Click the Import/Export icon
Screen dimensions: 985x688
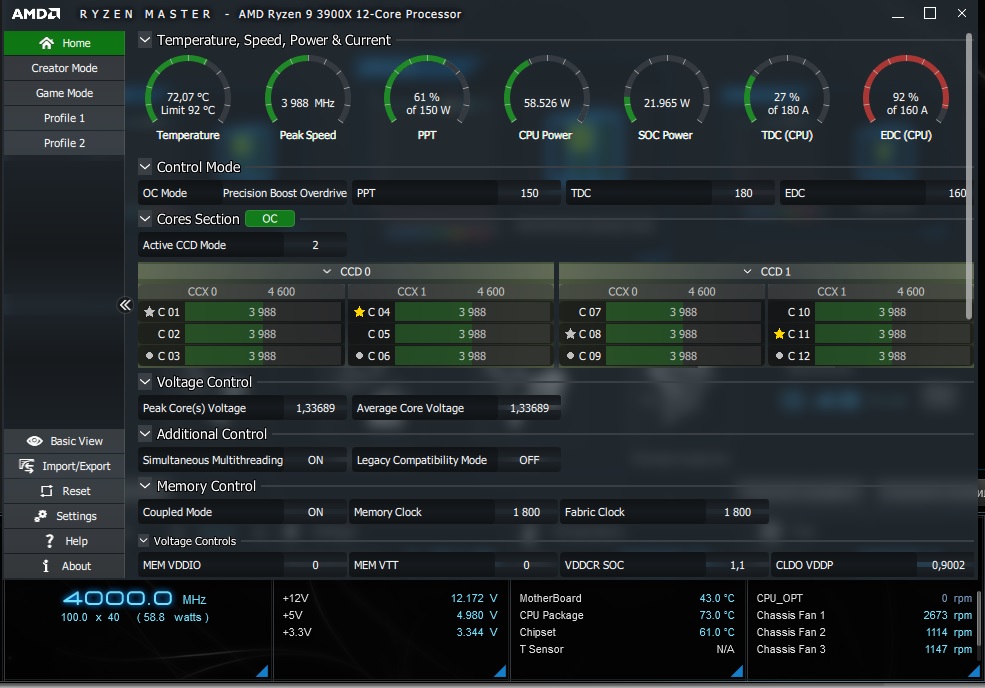26,466
